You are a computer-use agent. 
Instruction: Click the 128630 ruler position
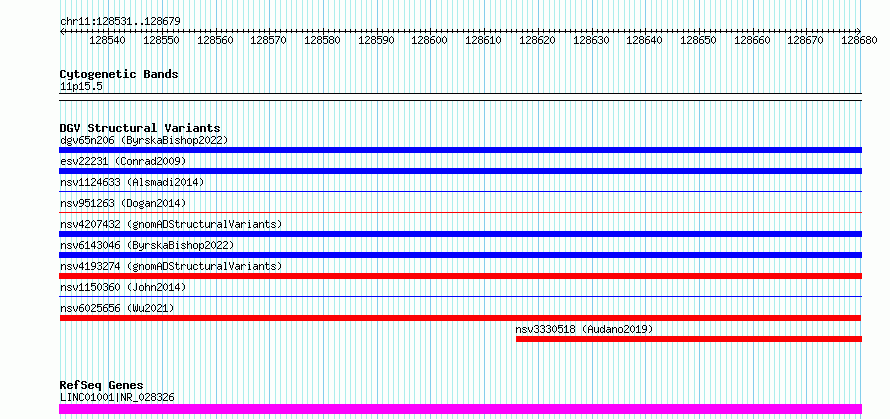click(x=591, y=40)
